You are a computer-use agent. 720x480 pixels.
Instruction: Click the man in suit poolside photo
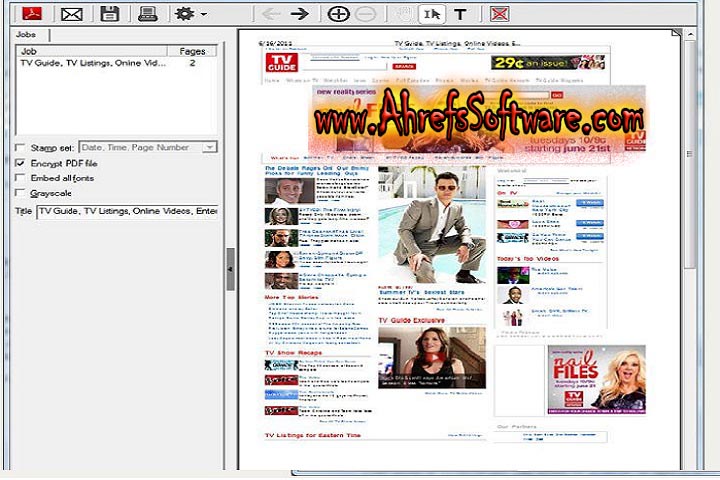click(x=432, y=225)
